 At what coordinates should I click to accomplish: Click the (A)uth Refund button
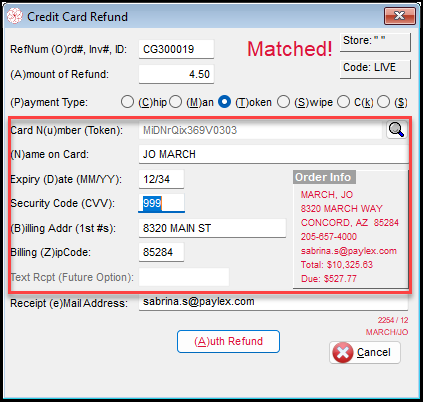[228, 341]
